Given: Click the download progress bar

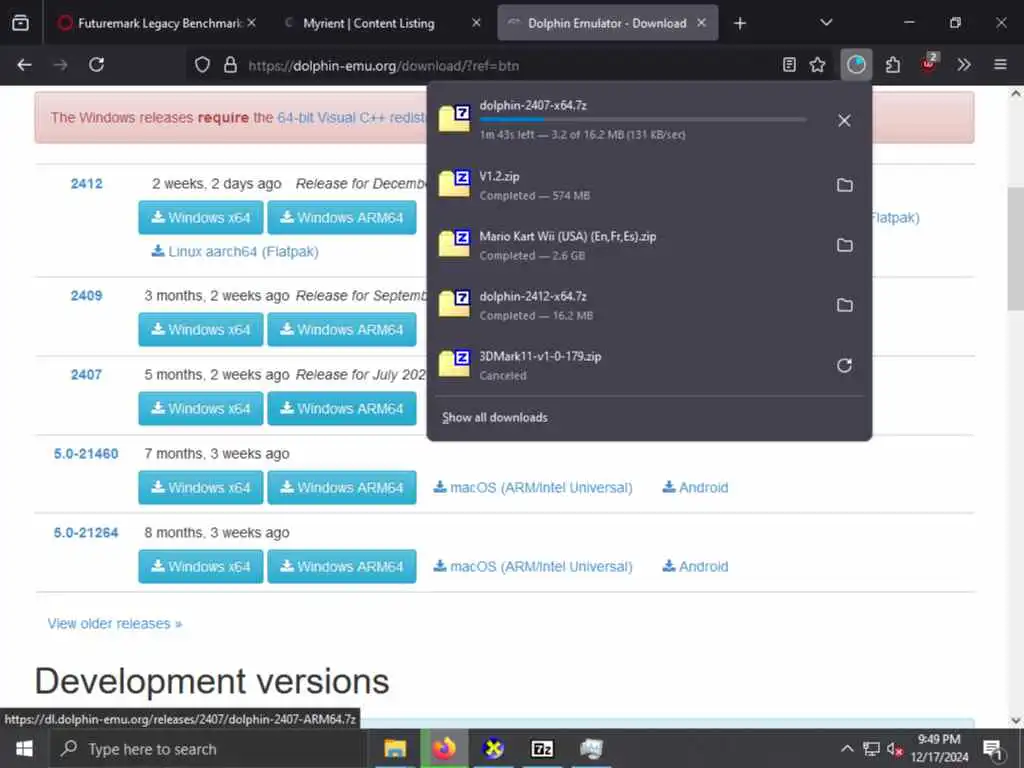Looking at the screenshot, I should coord(643,120).
